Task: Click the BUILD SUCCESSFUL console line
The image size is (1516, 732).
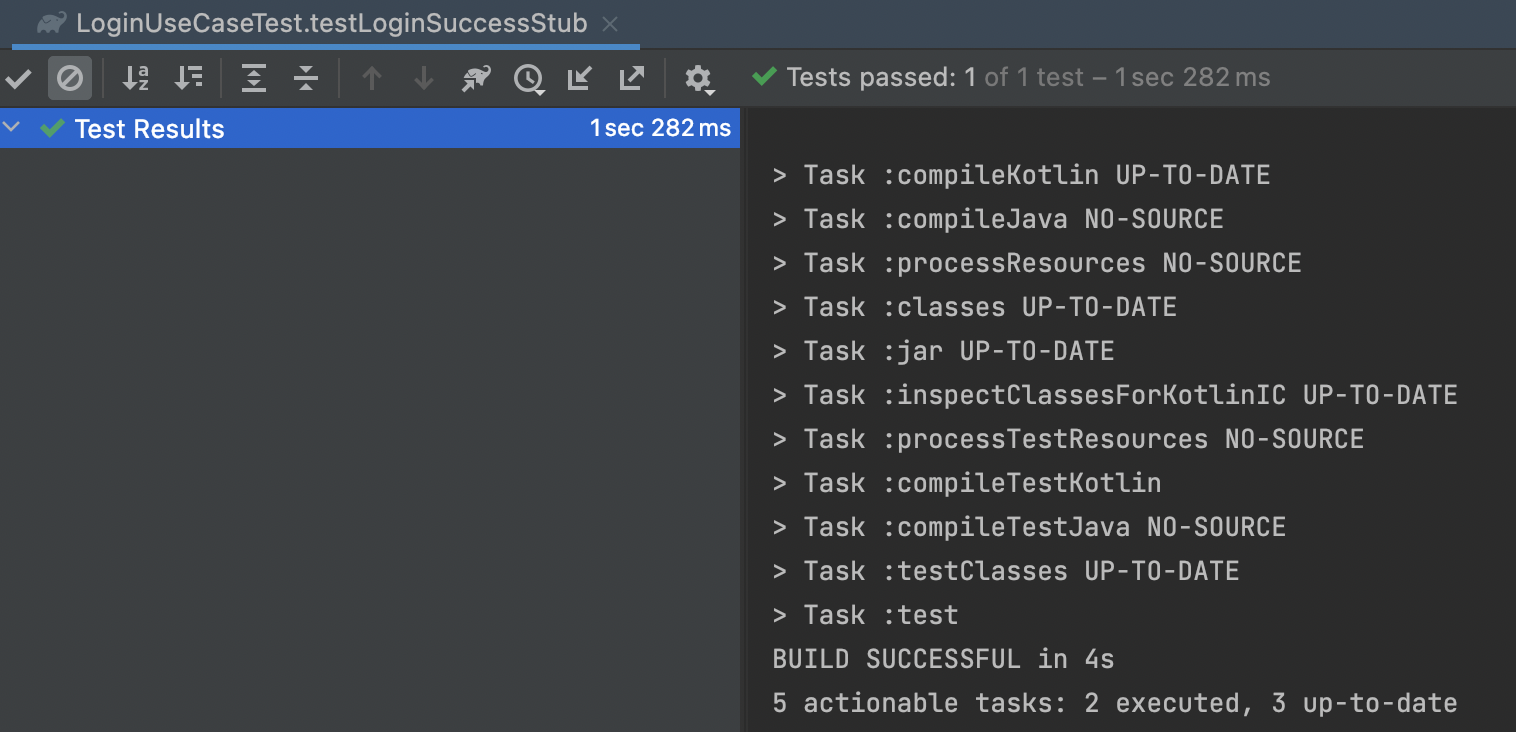Action: click(x=943, y=659)
